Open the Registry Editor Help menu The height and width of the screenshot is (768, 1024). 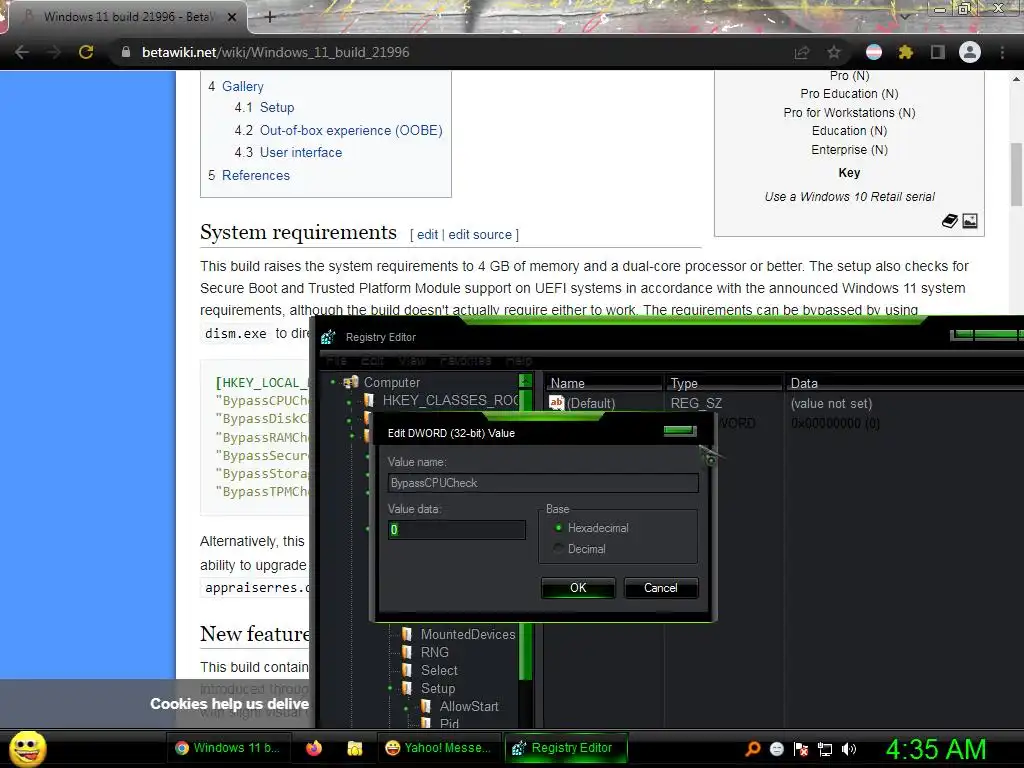(519, 360)
